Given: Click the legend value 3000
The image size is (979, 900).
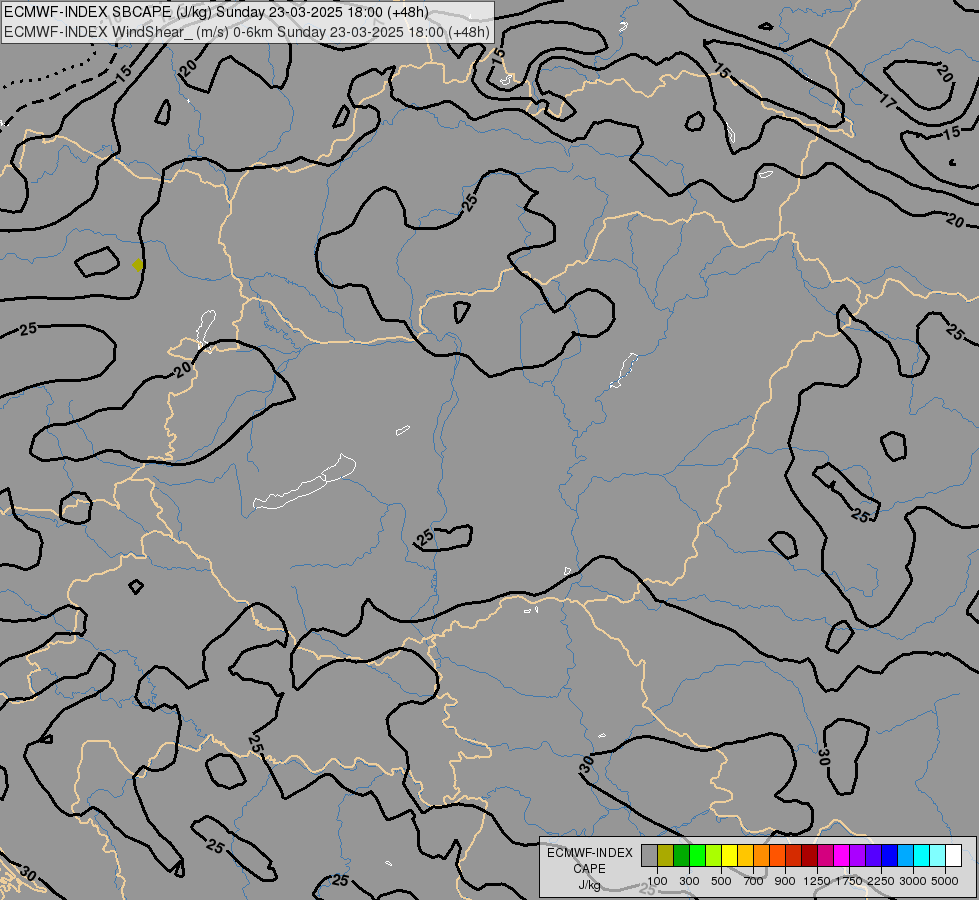Looking at the screenshot, I should click(913, 881).
